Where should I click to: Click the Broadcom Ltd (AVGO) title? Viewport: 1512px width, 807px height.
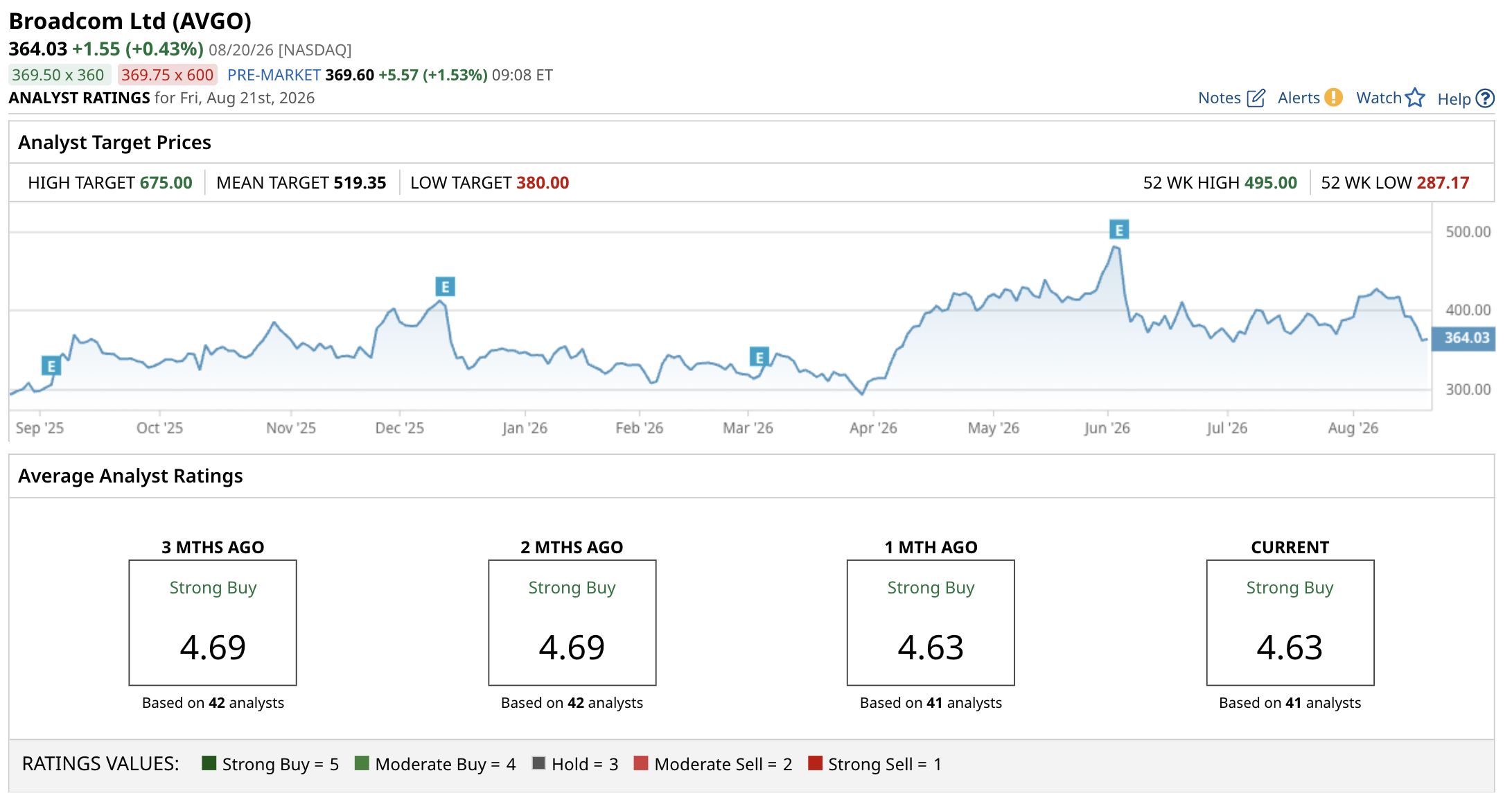click(x=130, y=21)
